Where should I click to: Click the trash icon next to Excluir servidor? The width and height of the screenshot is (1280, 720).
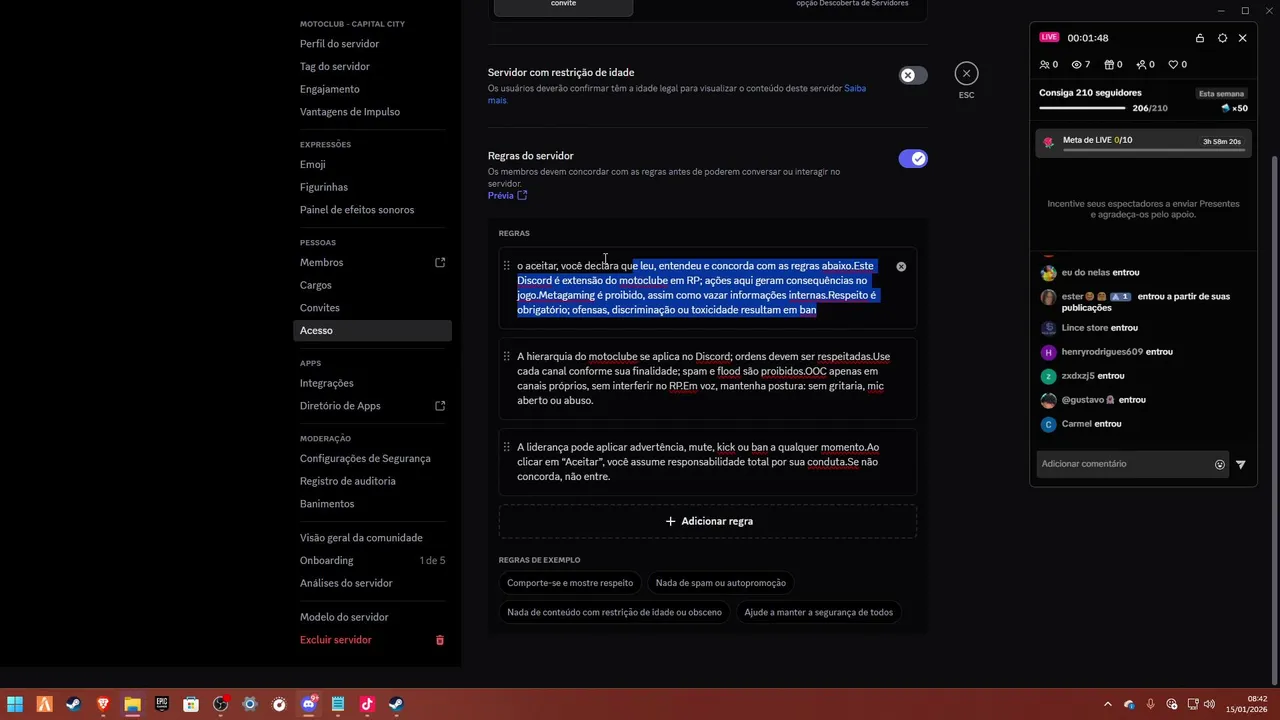pos(440,640)
